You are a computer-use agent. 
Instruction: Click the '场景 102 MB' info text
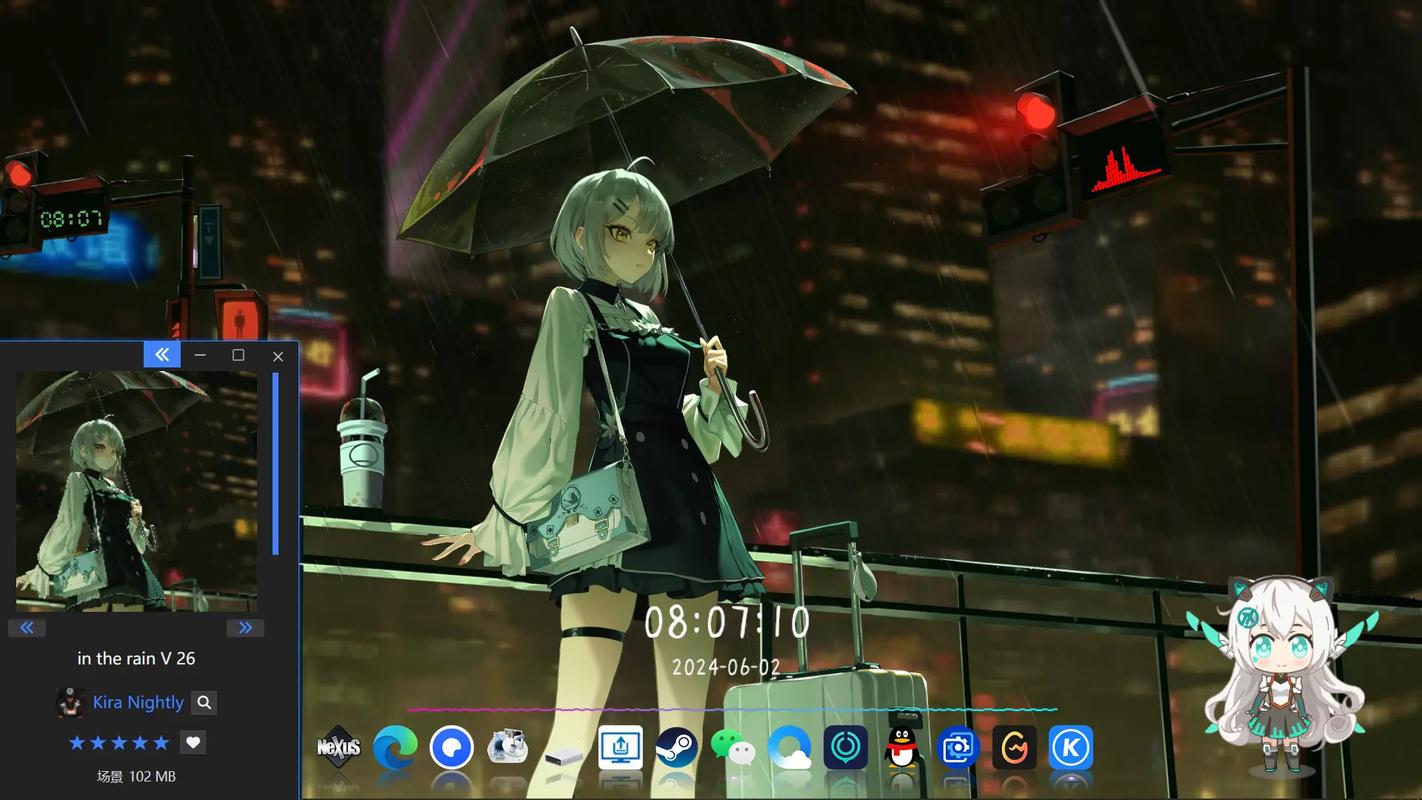[136, 776]
